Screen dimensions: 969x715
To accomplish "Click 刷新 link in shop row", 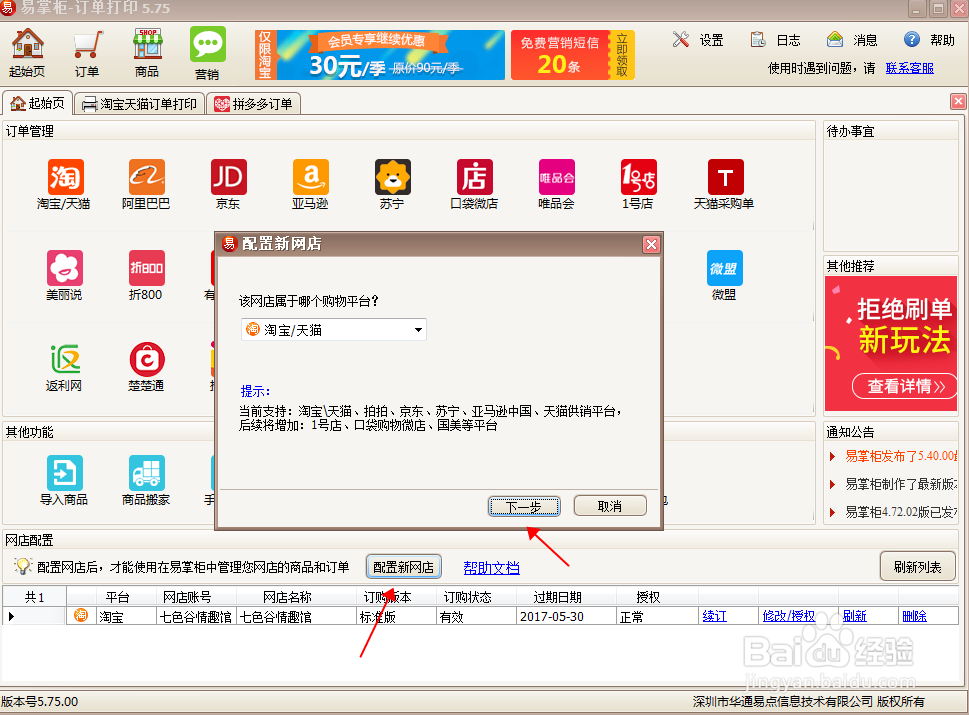I will point(855,616).
